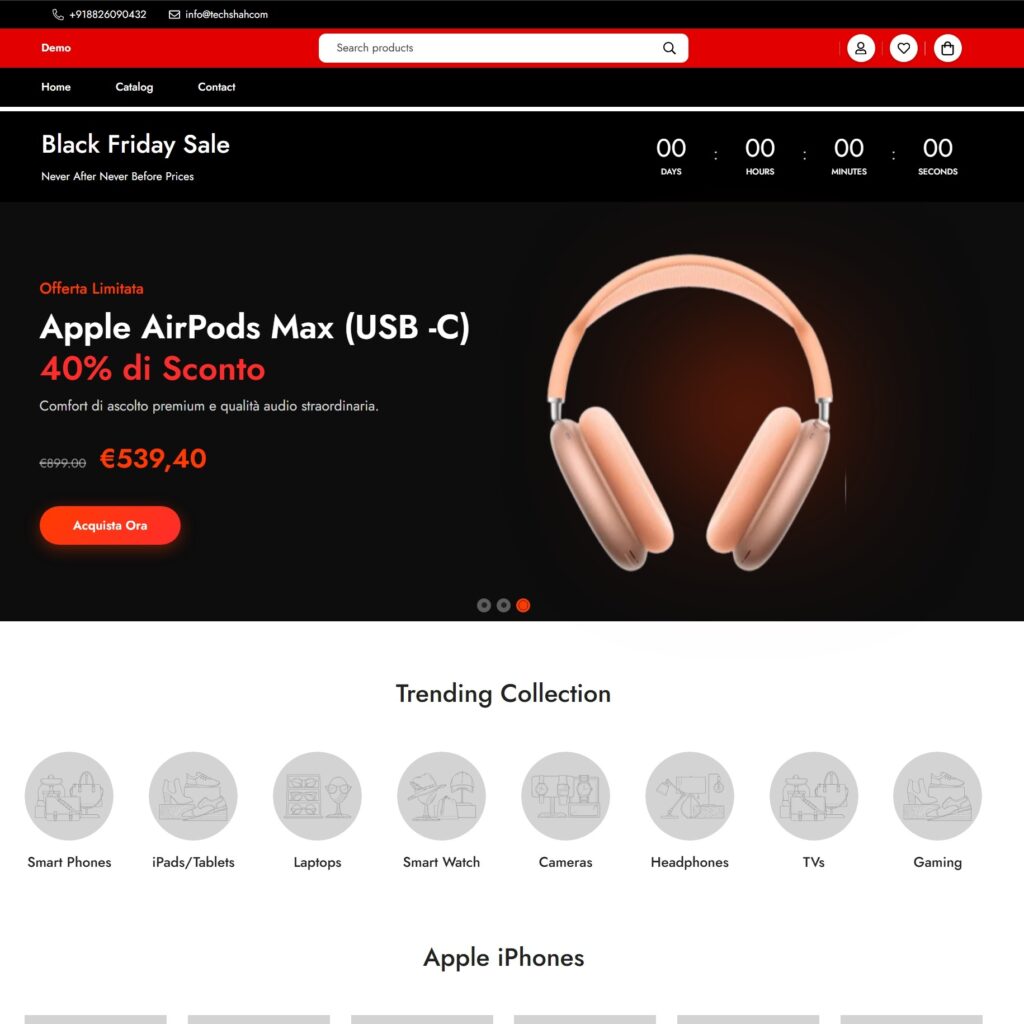Open the Contact menu item

[217, 87]
